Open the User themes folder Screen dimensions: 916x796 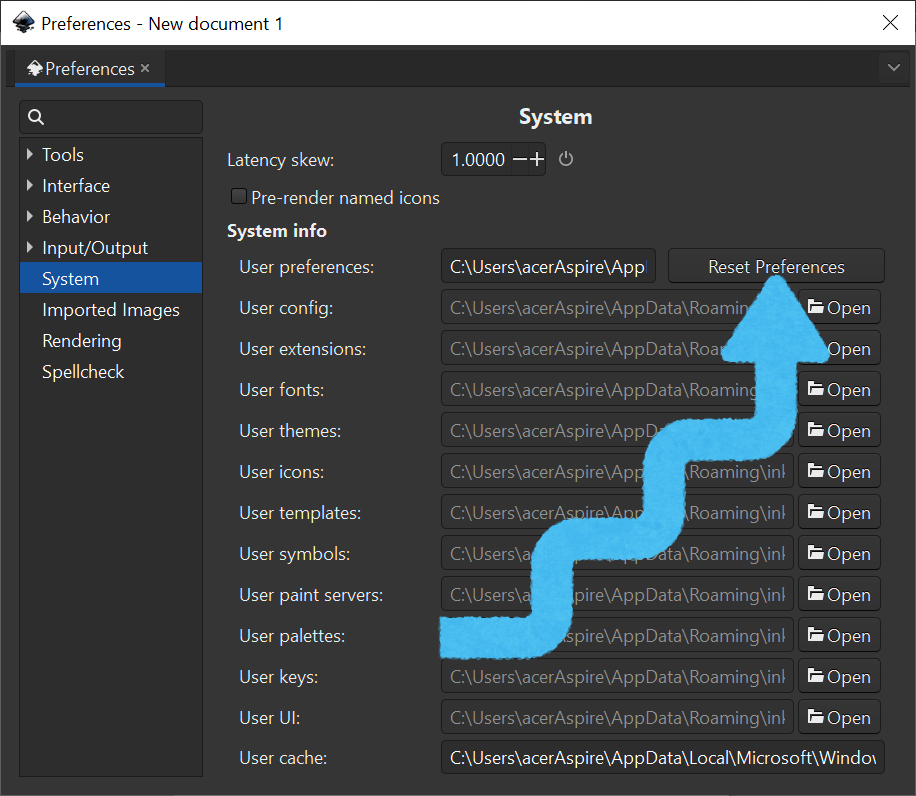(x=839, y=431)
